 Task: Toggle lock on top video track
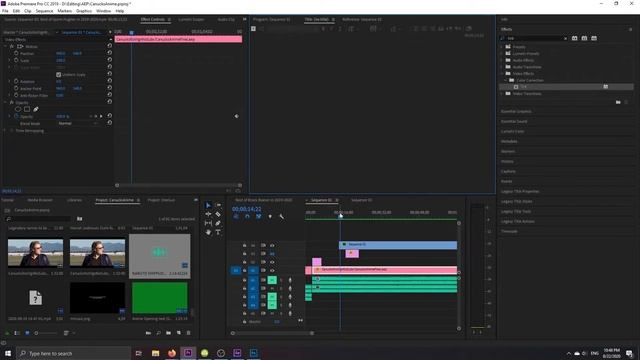(x=244, y=245)
